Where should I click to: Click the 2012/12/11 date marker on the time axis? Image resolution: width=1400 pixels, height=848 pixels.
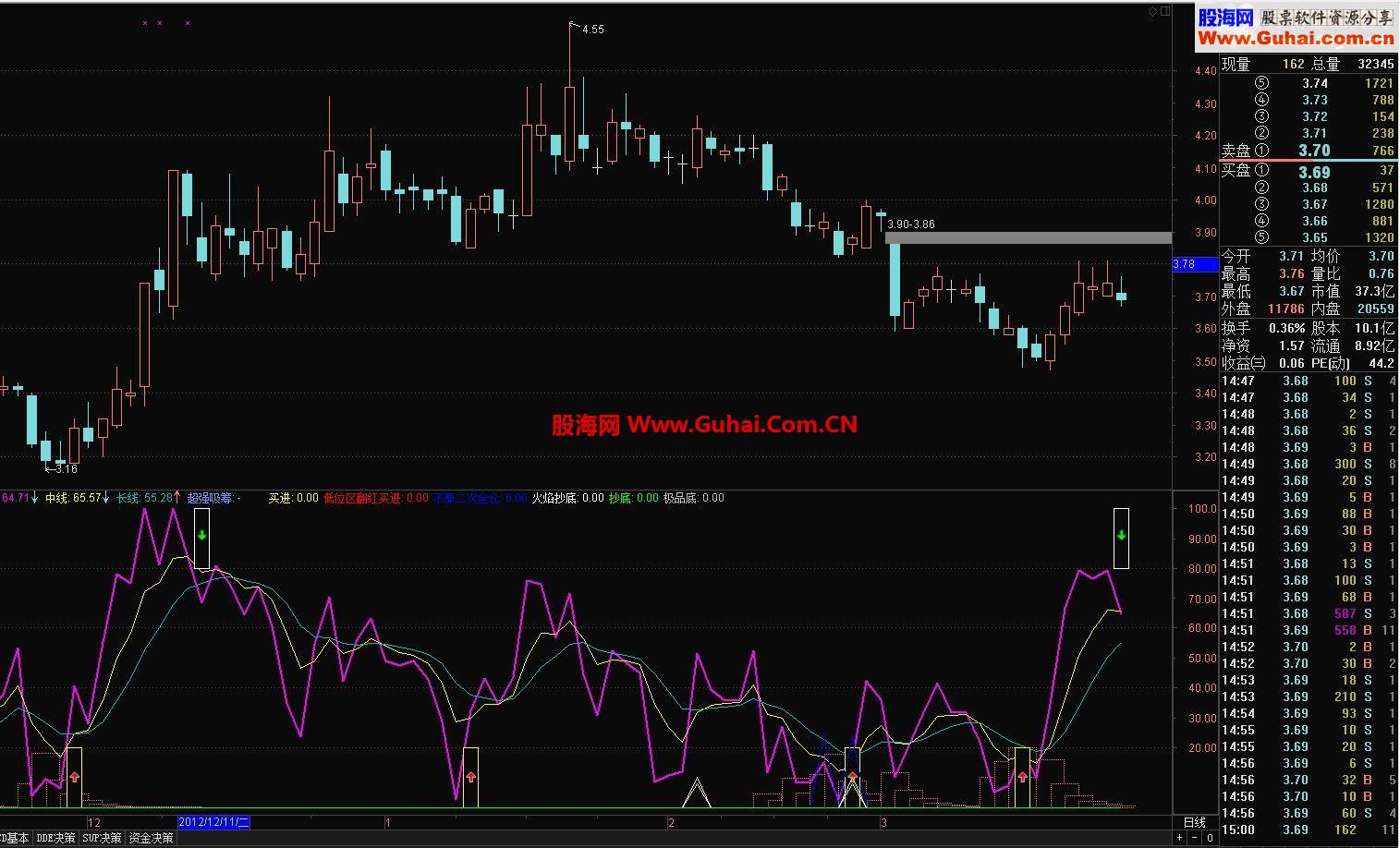pos(213,822)
